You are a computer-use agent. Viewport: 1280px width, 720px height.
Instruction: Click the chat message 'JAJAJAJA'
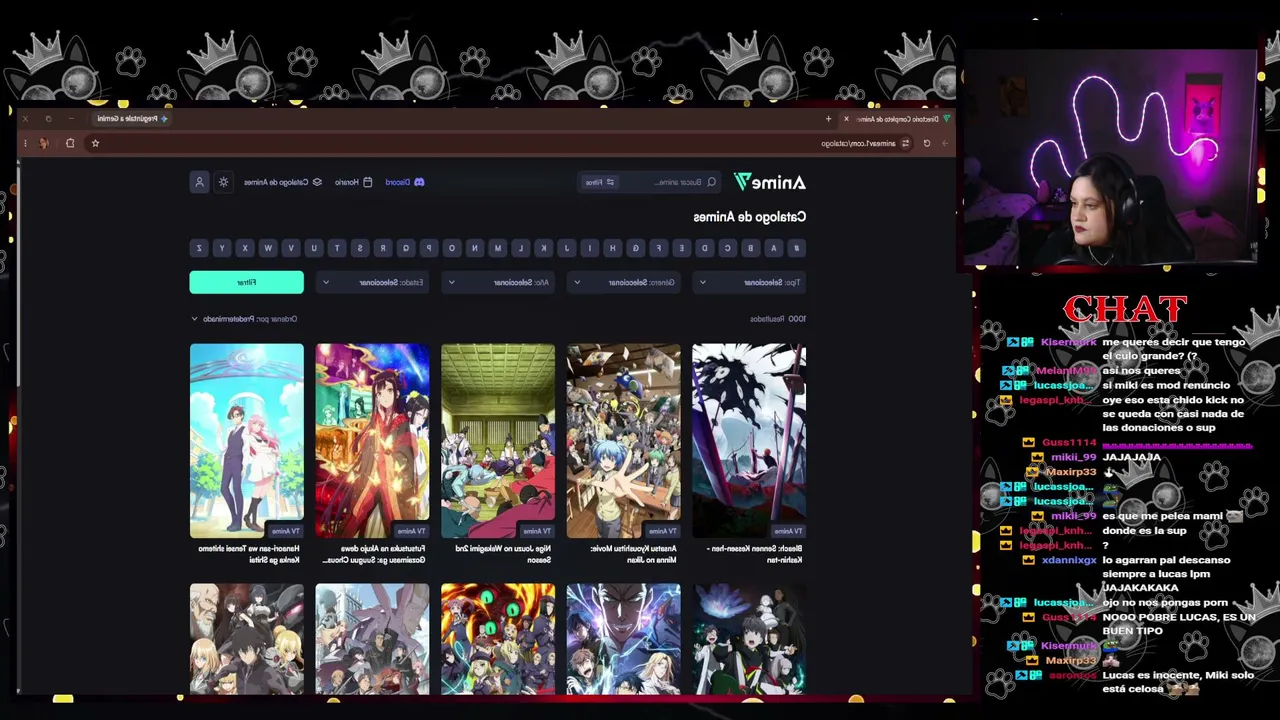click(x=1132, y=458)
